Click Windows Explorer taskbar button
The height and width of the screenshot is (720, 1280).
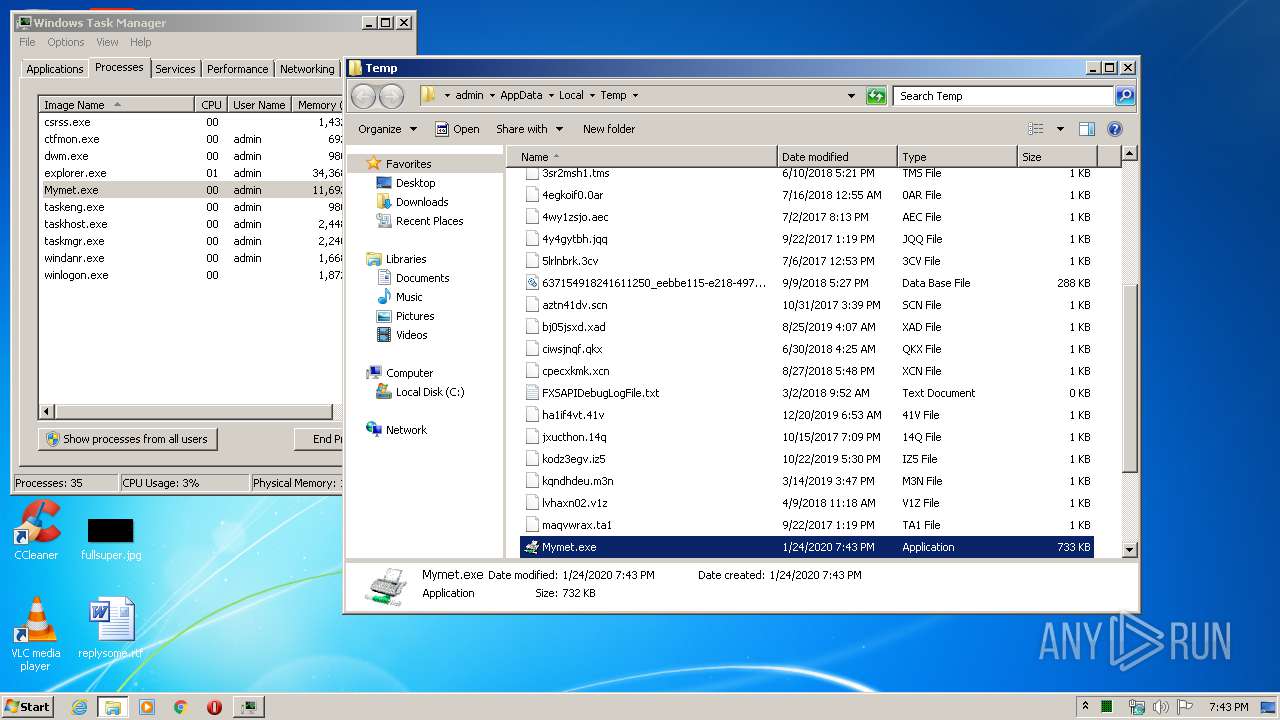(113, 707)
